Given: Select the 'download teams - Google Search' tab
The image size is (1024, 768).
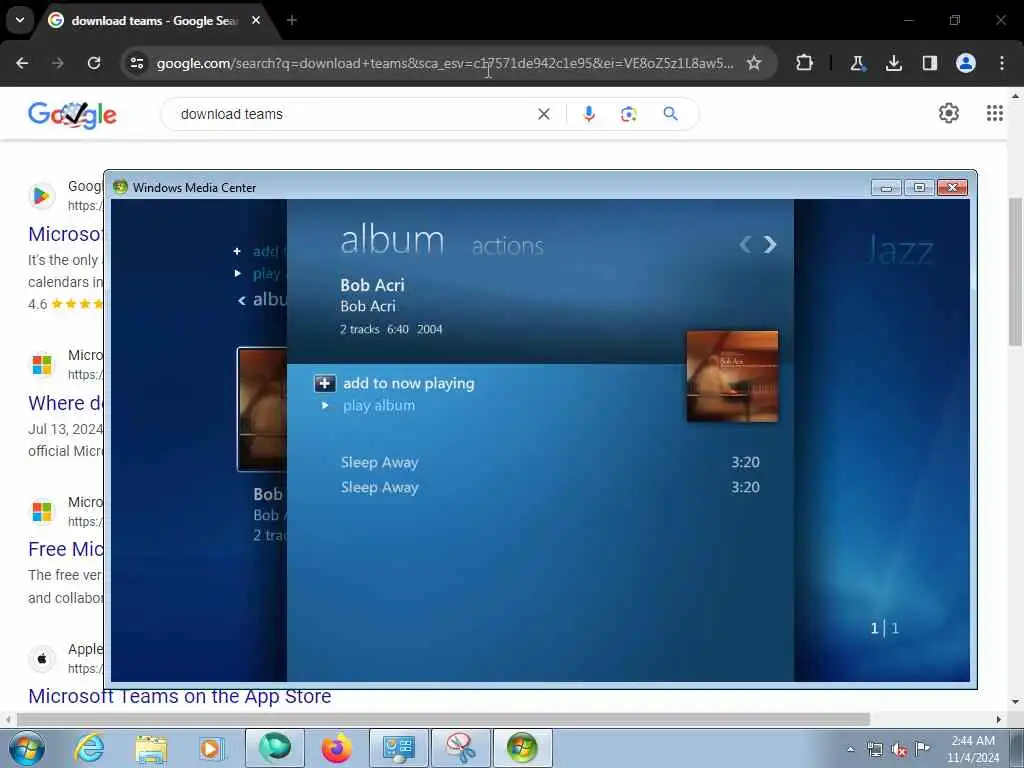Looking at the screenshot, I should click(155, 21).
